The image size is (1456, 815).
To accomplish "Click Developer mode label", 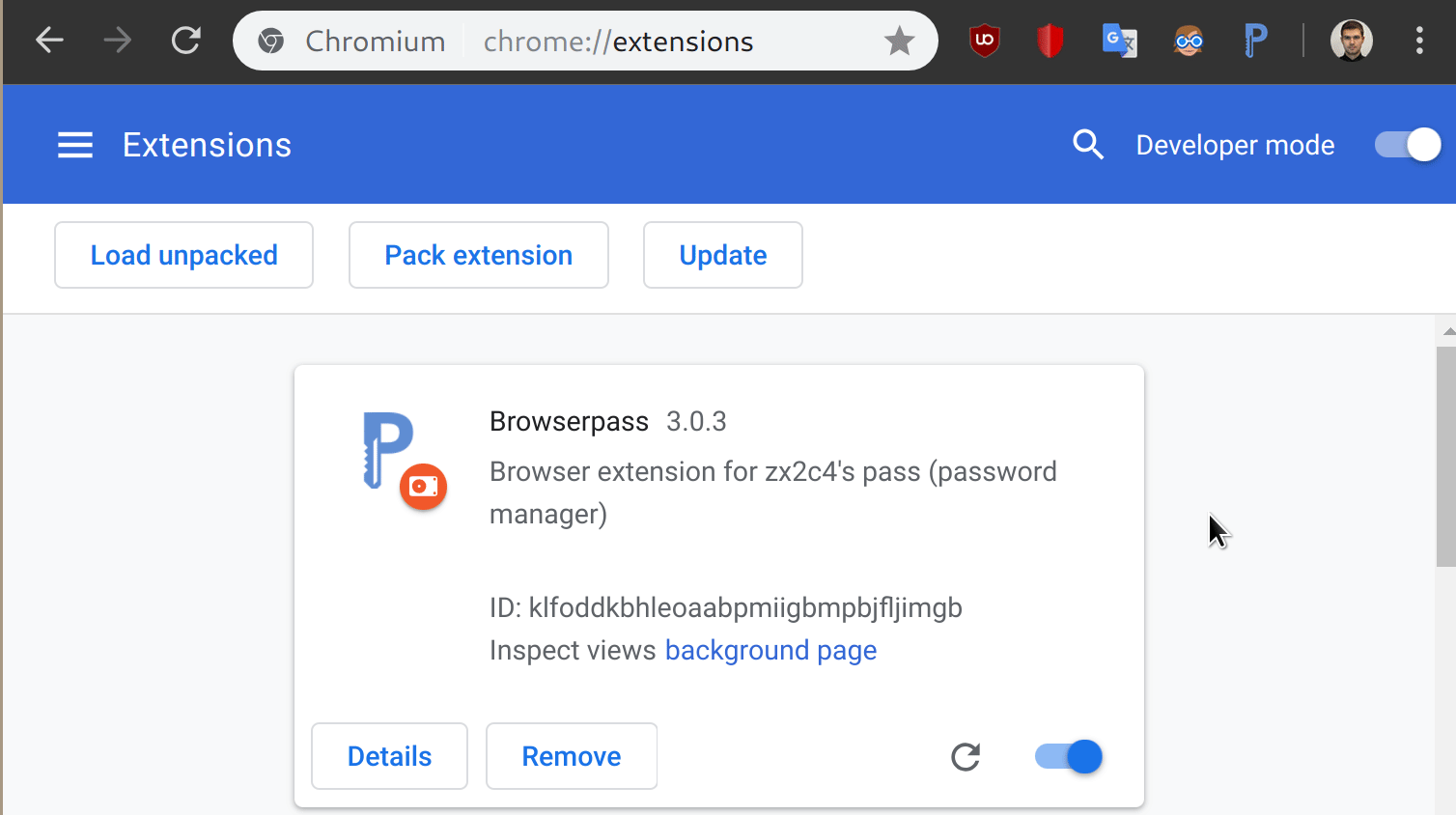I will [x=1235, y=145].
